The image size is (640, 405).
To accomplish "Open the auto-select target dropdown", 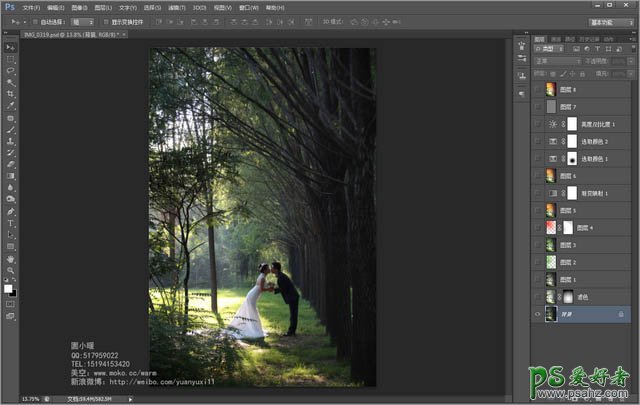I will 84,21.
